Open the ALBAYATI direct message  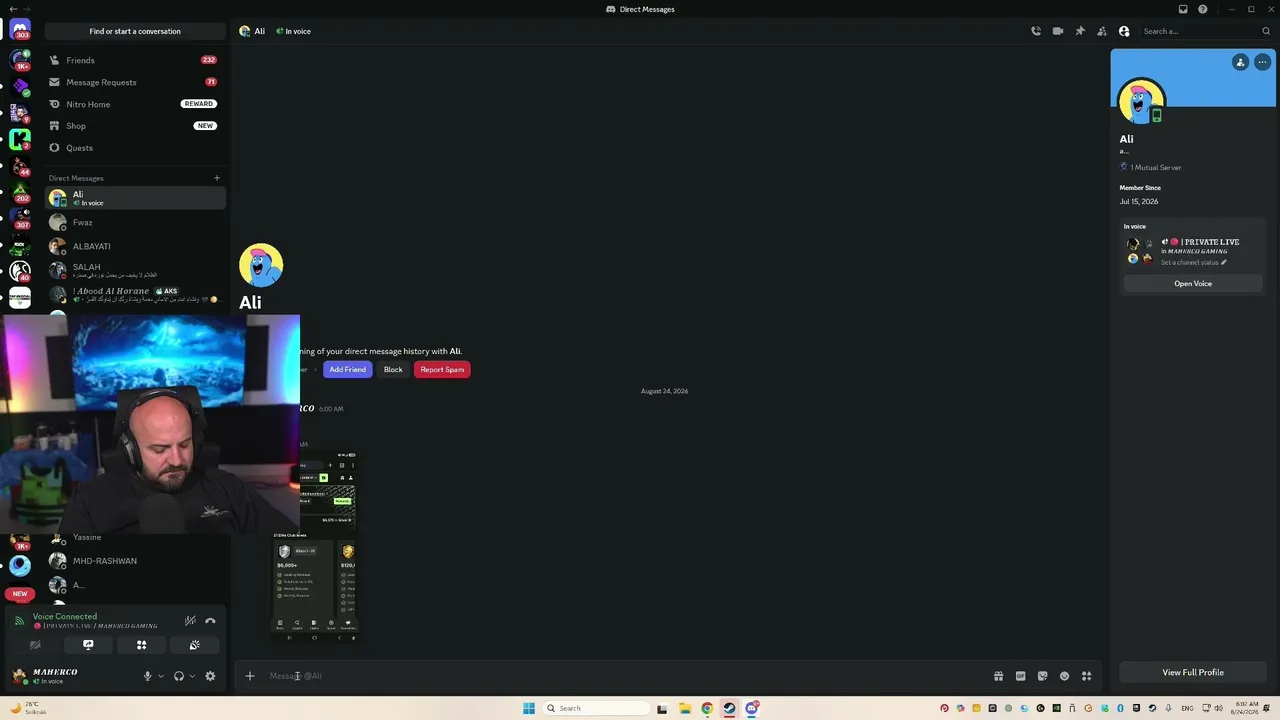pos(134,246)
